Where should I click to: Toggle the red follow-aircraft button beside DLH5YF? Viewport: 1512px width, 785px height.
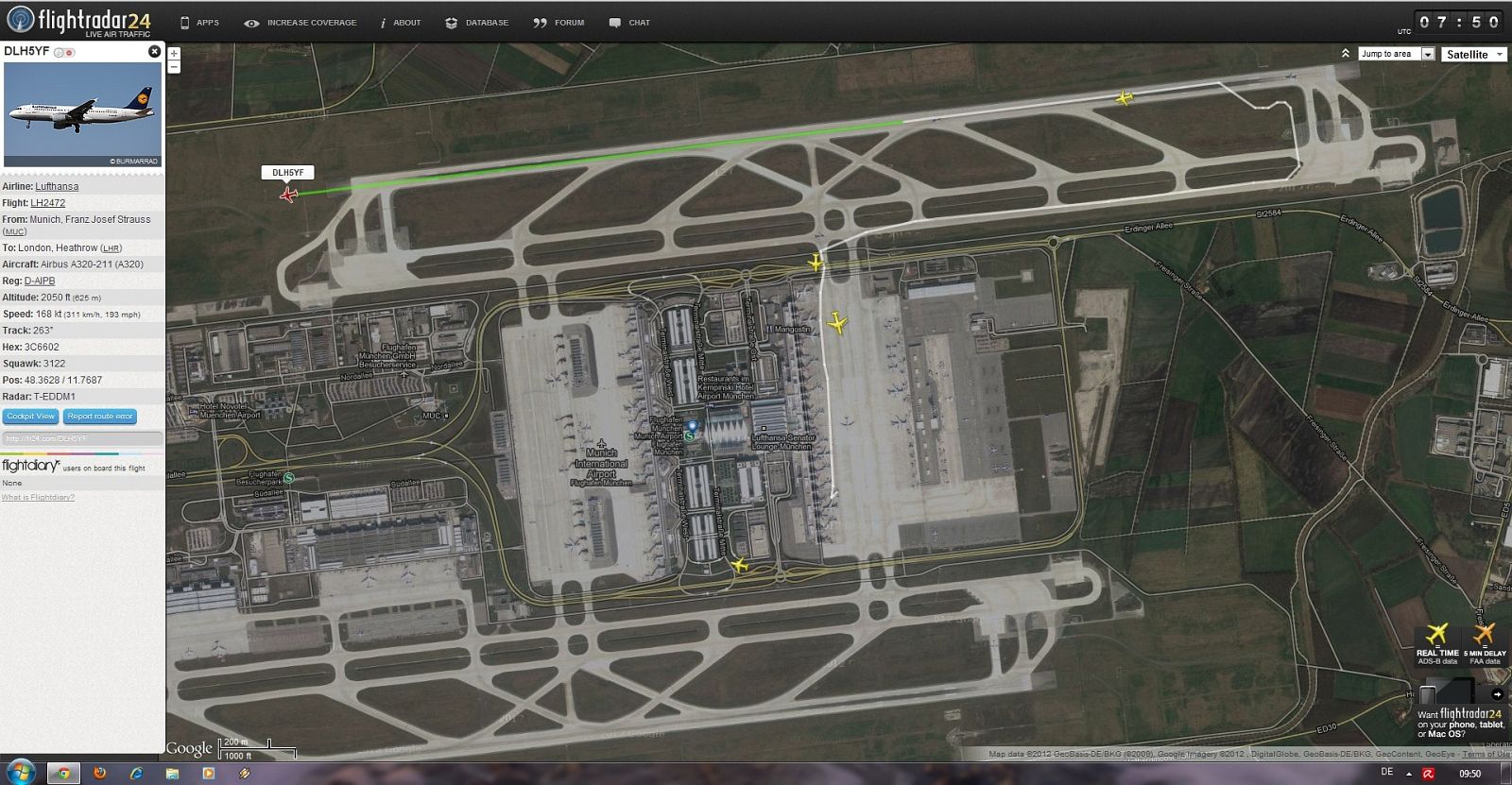tap(70, 52)
